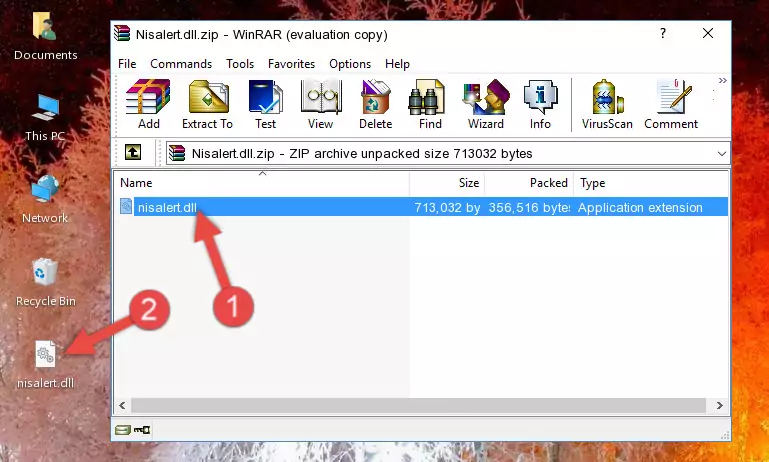Show archive Info
This screenshot has width=769, height=462.
coord(540,104)
